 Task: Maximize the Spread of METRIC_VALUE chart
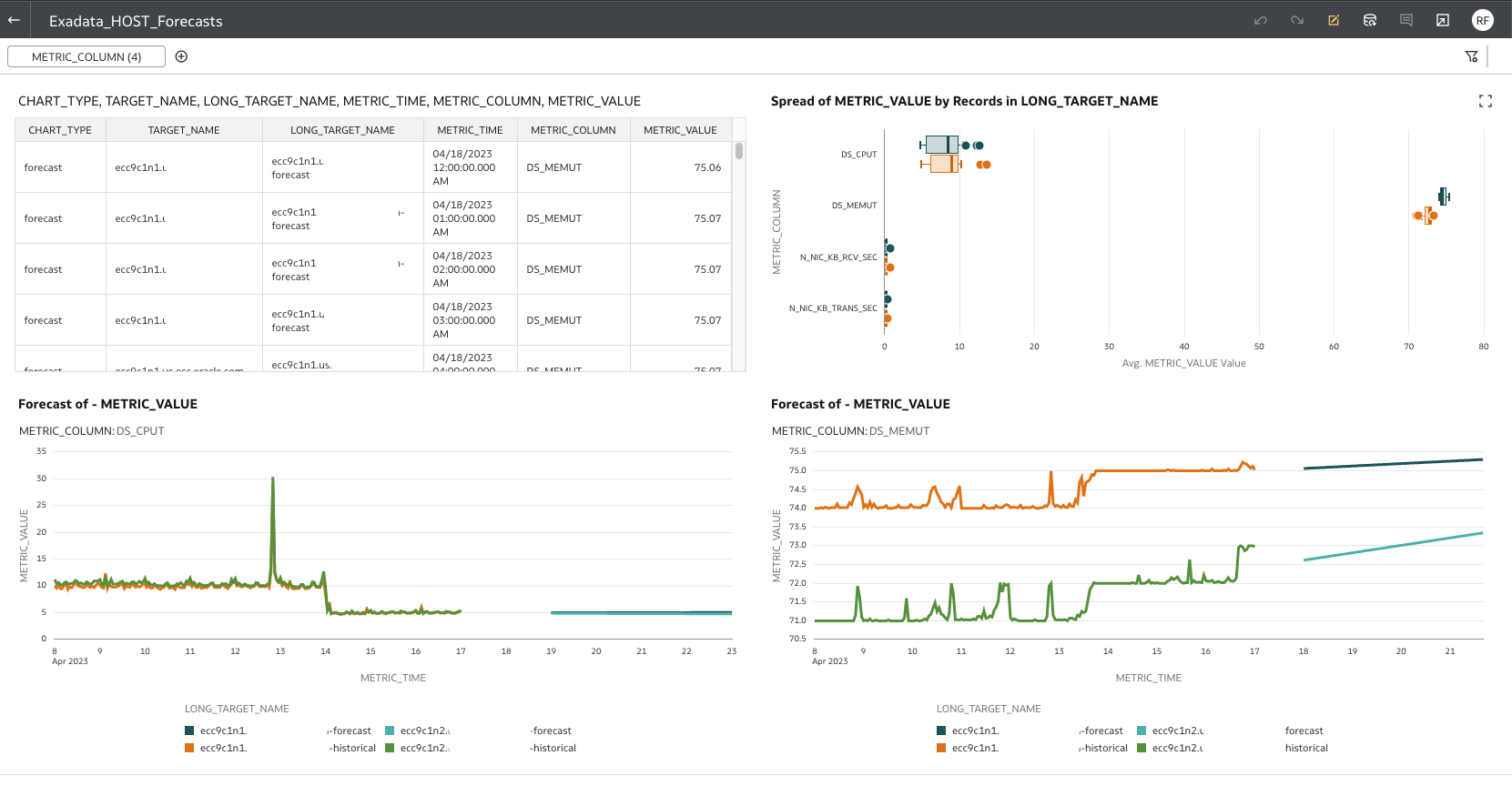point(1486,101)
